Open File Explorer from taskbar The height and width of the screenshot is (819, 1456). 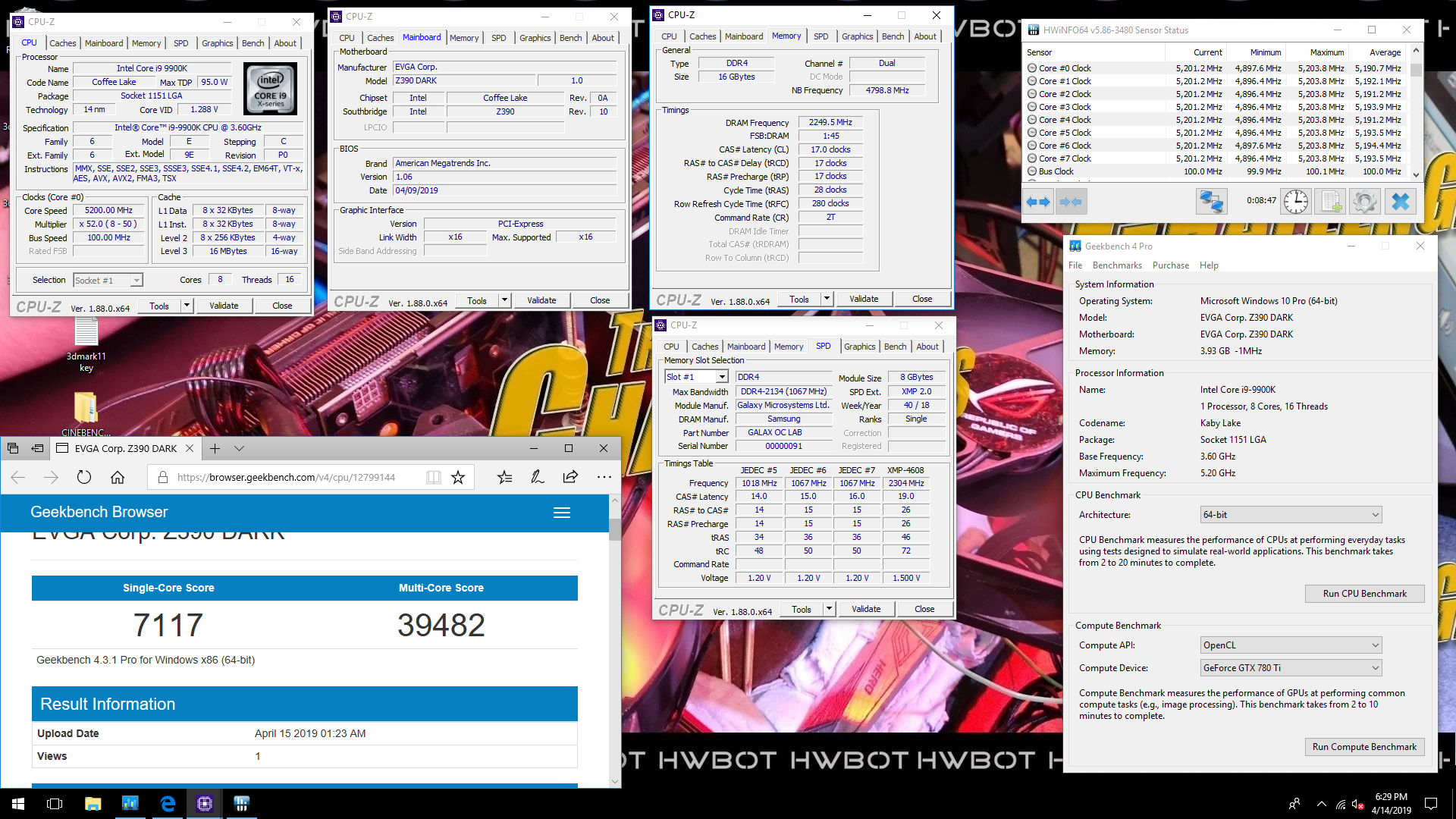[93, 804]
